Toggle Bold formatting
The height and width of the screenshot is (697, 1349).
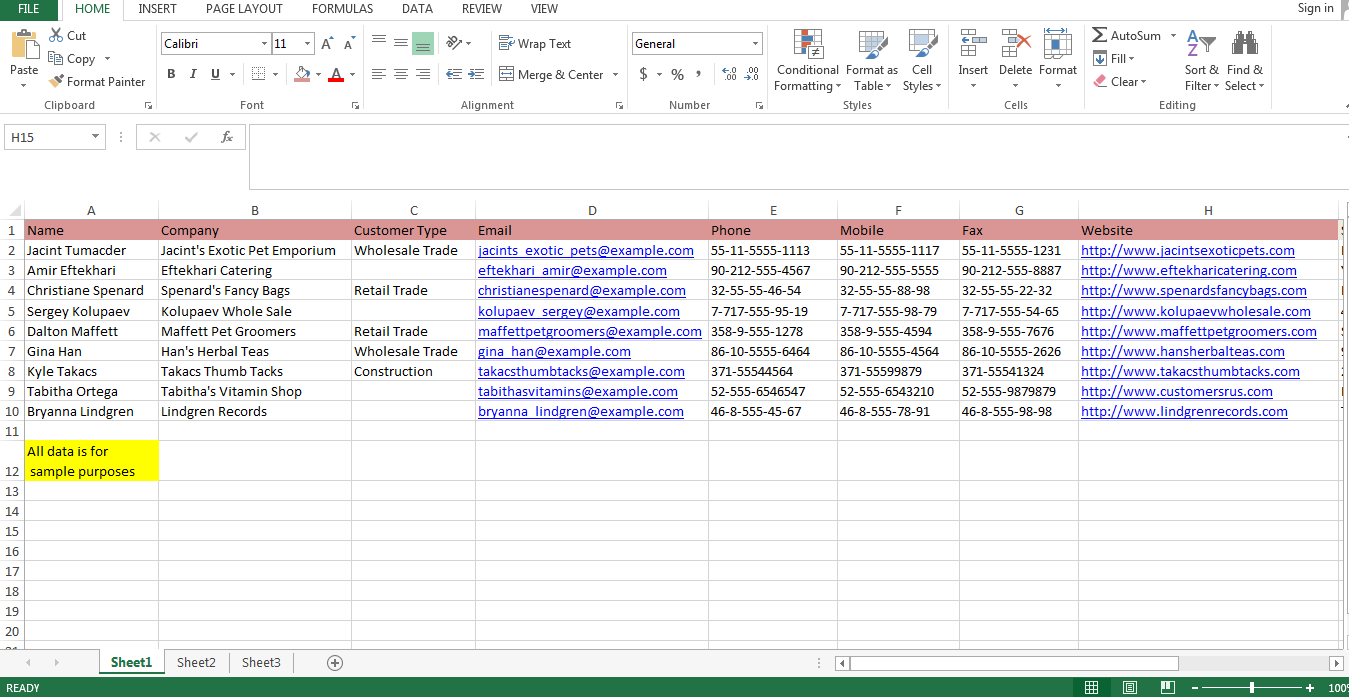pyautogui.click(x=171, y=74)
